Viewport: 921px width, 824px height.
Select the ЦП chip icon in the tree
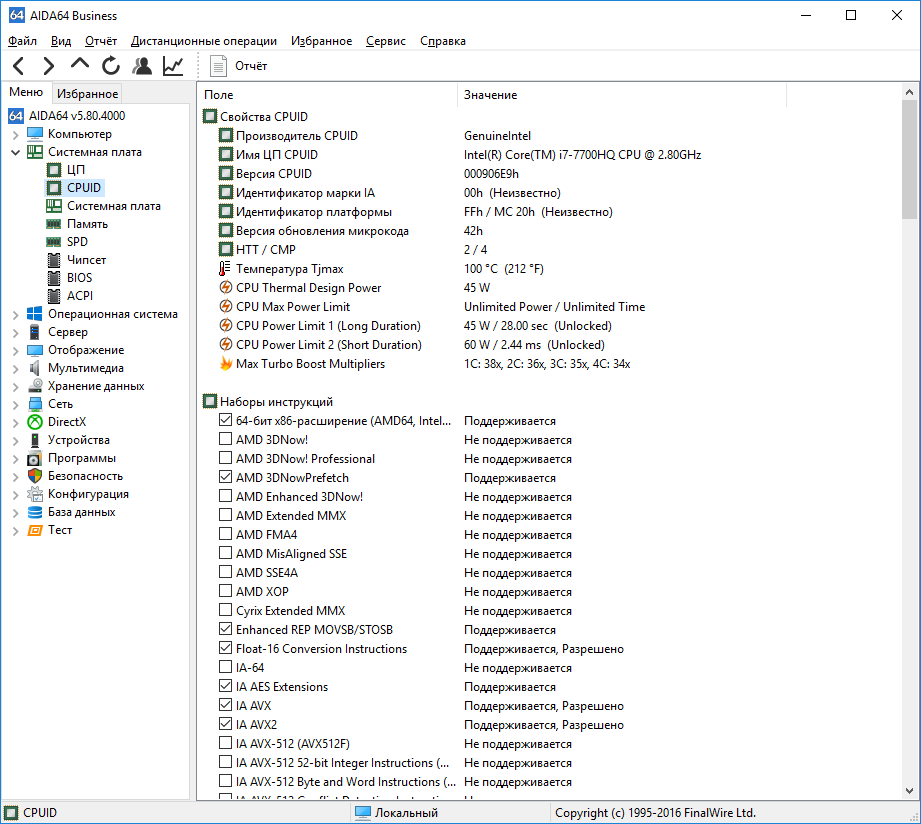coord(54,170)
